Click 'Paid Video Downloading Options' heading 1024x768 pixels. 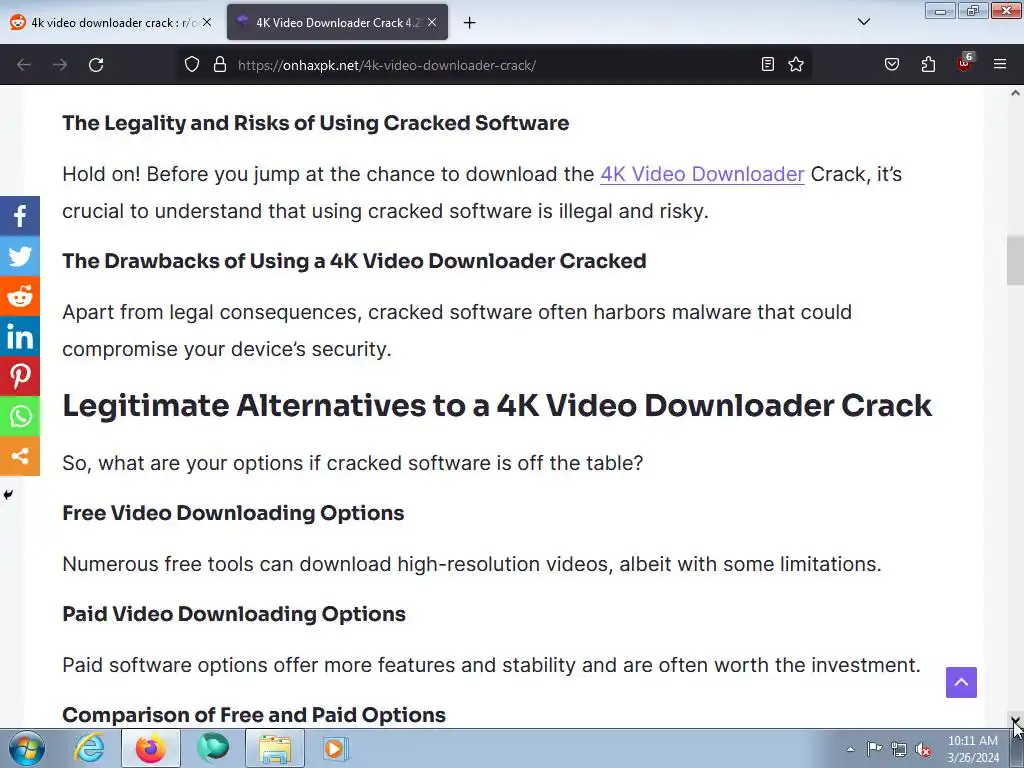pyautogui.click(x=234, y=614)
